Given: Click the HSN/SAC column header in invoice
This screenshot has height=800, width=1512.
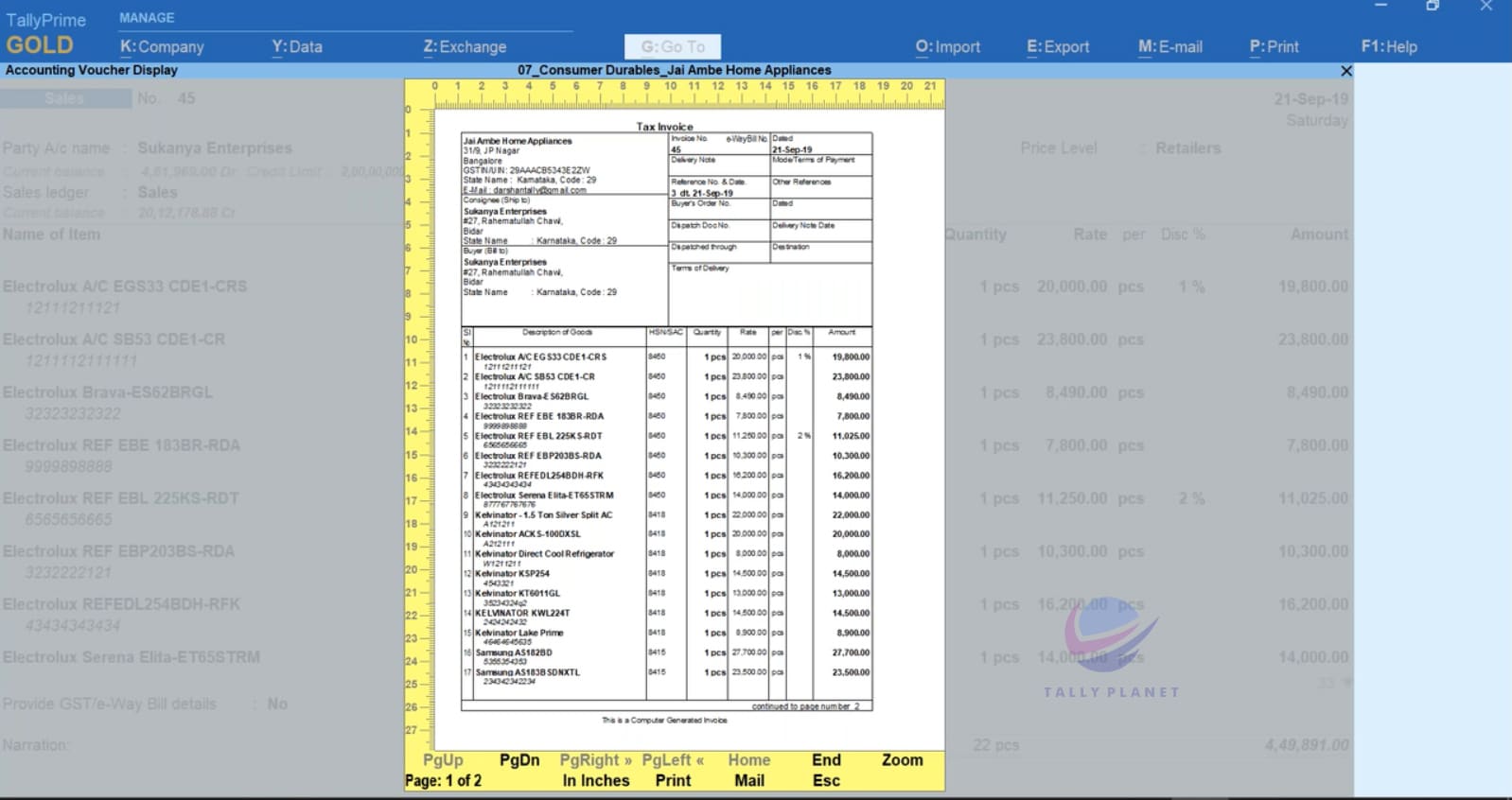Looking at the screenshot, I should 665,332.
